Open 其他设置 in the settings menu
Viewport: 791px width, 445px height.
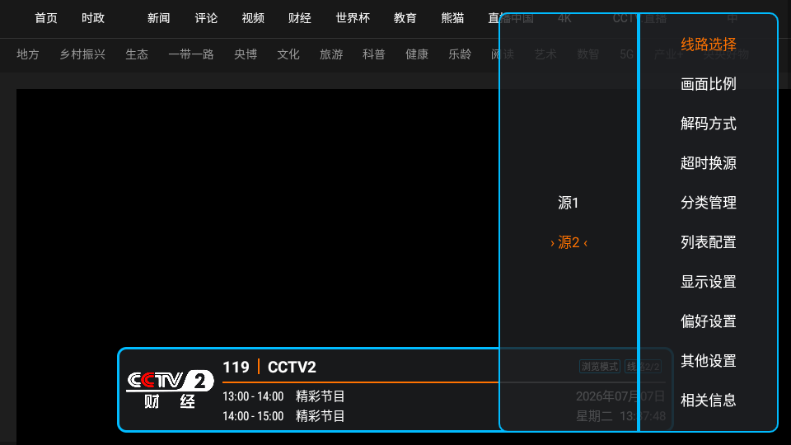pos(708,361)
